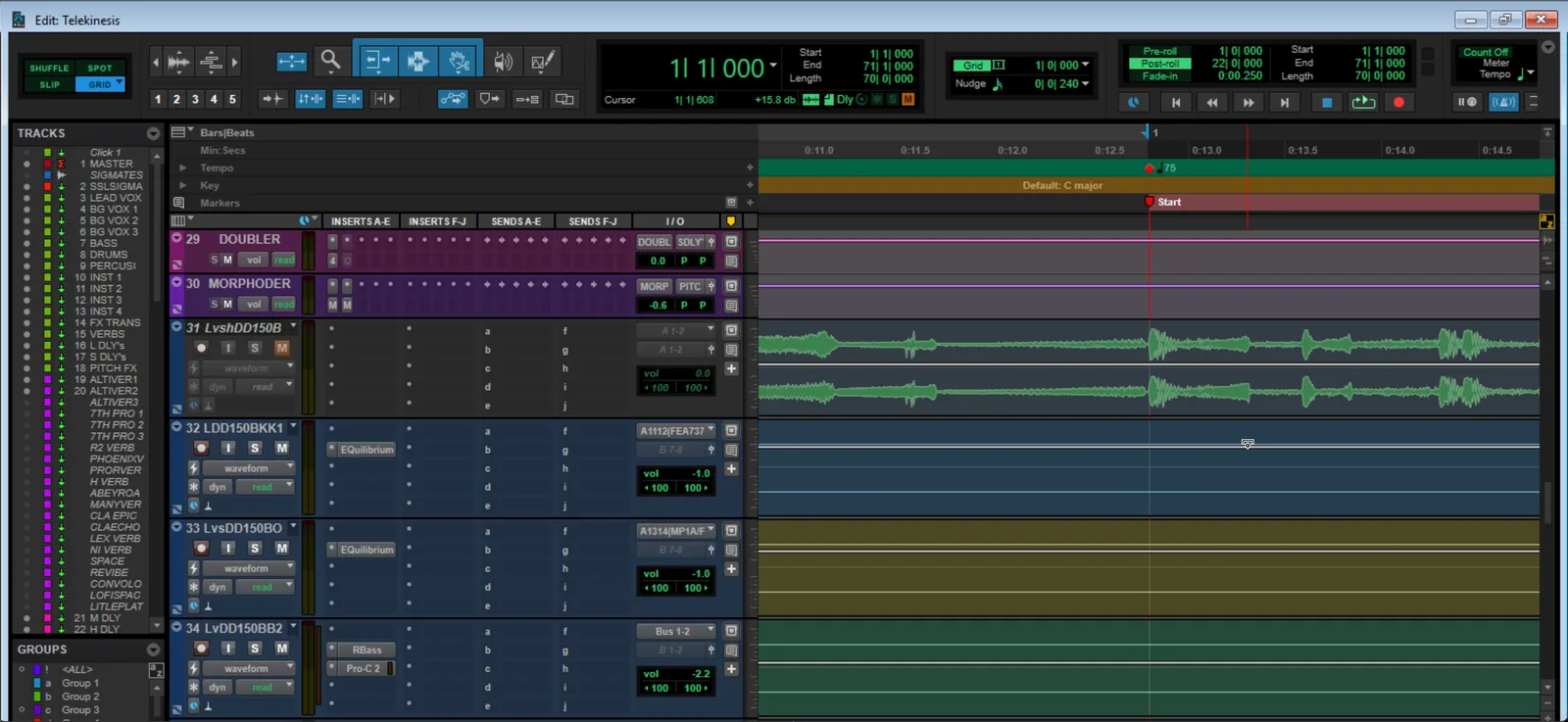Click the I/O column header
The height and width of the screenshot is (722, 1568).
pyautogui.click(x=675, y=221)
